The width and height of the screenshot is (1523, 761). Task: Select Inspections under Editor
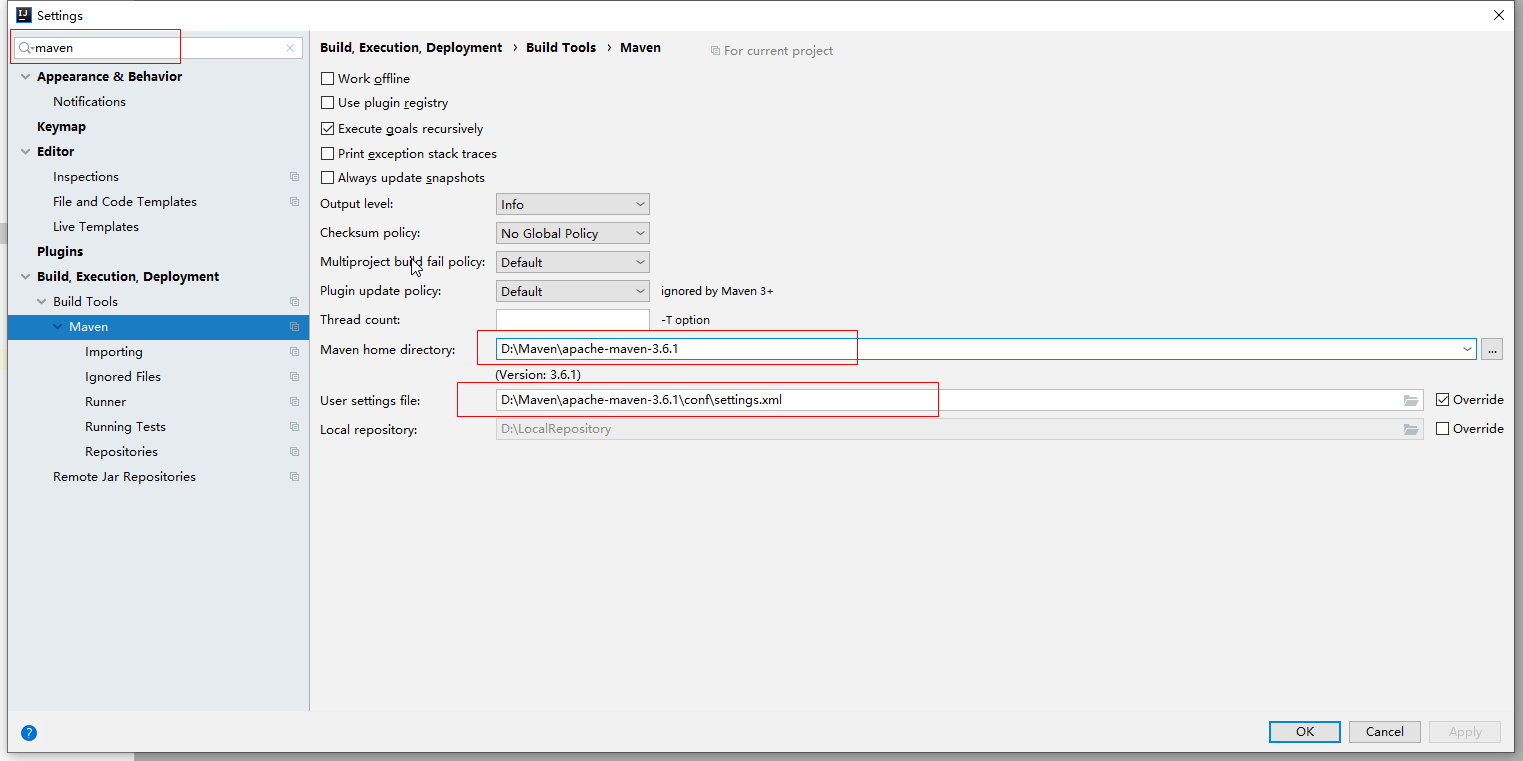(85, 177)
